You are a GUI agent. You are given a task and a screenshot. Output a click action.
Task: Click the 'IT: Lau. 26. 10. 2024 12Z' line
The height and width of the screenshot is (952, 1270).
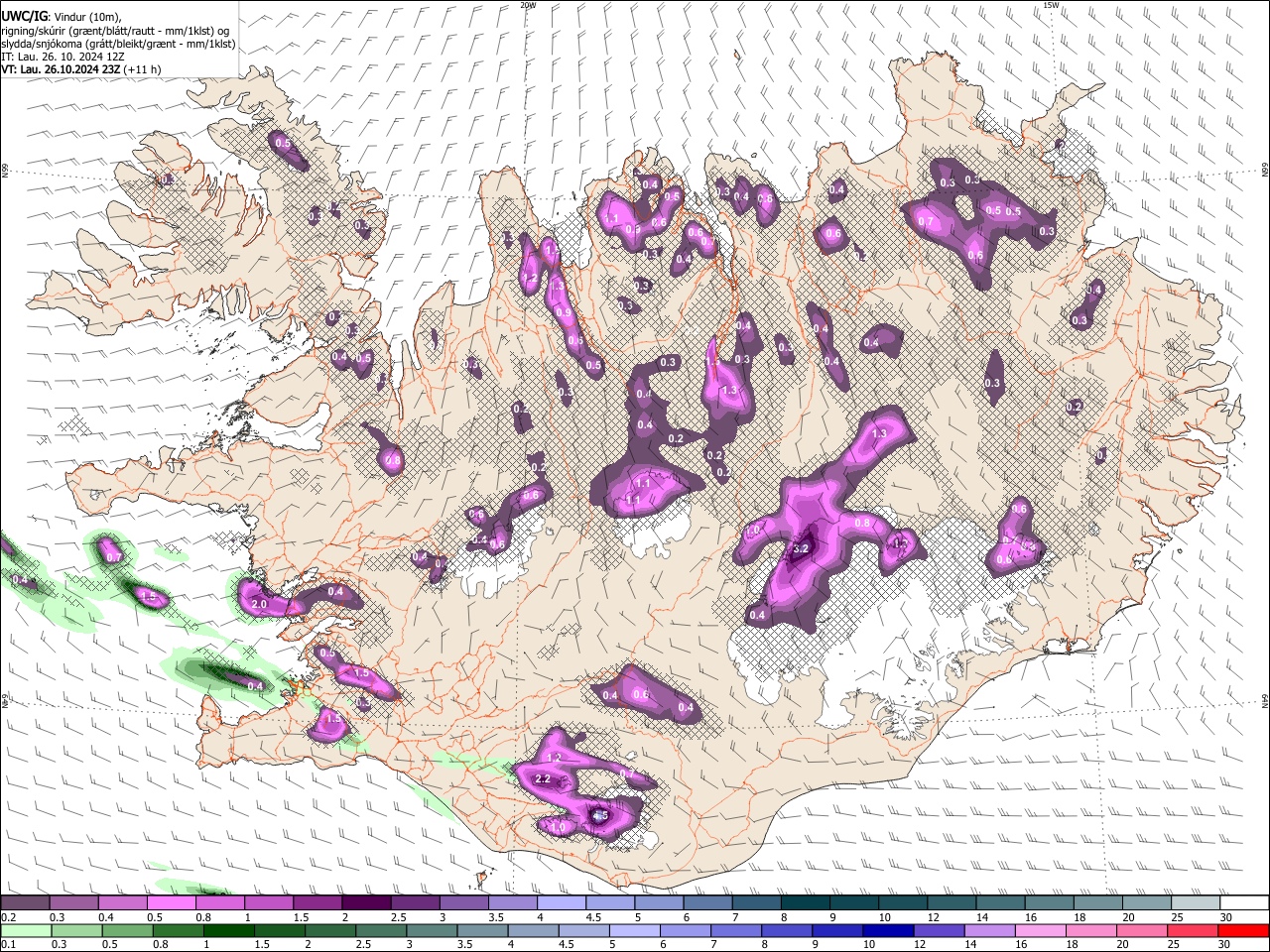coord(63,57)
